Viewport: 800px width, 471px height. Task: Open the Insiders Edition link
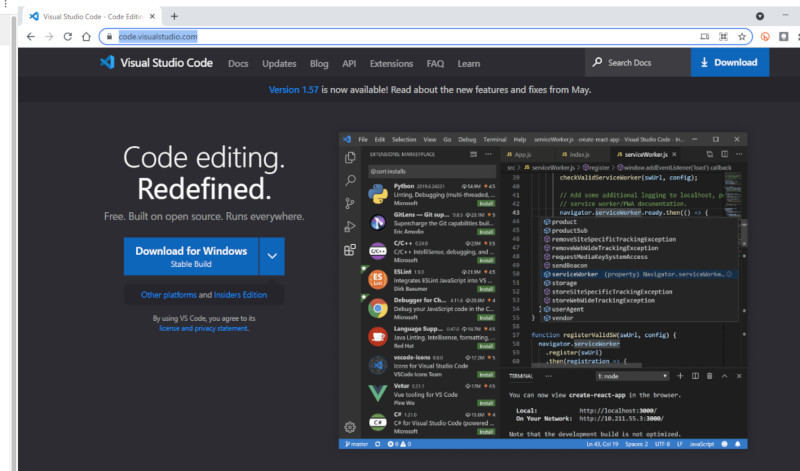[x=241, y=295]
